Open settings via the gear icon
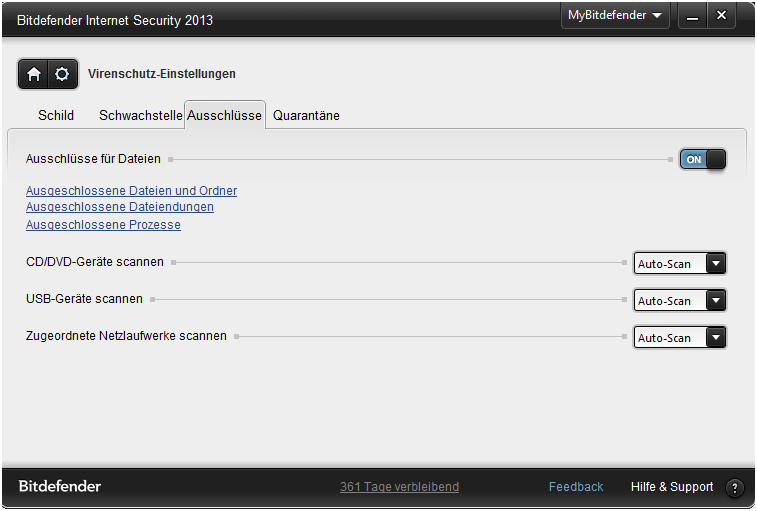The image size is (757, 511). (62, 74)
